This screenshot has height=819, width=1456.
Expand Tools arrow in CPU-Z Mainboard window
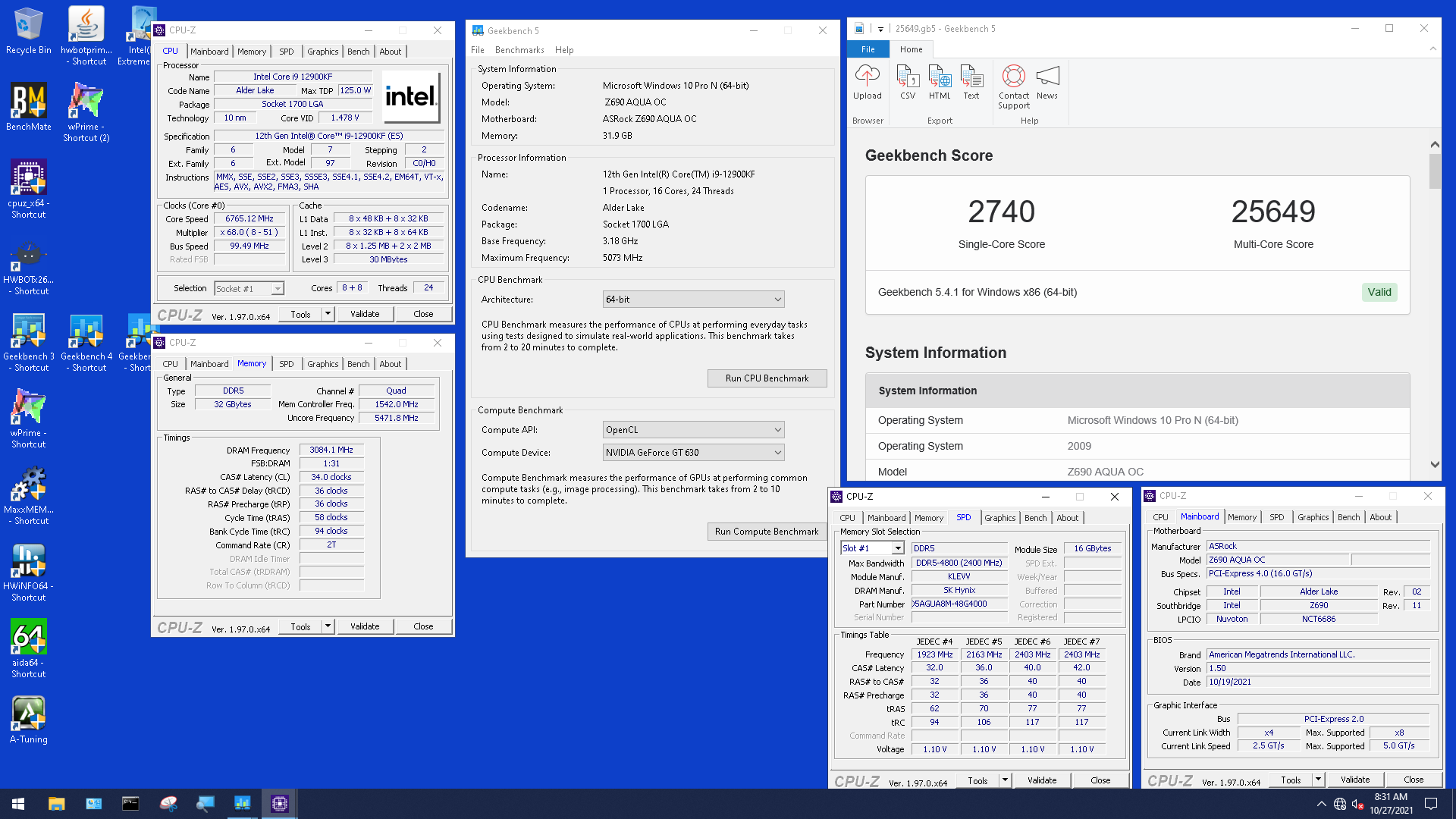(1318, 780)
